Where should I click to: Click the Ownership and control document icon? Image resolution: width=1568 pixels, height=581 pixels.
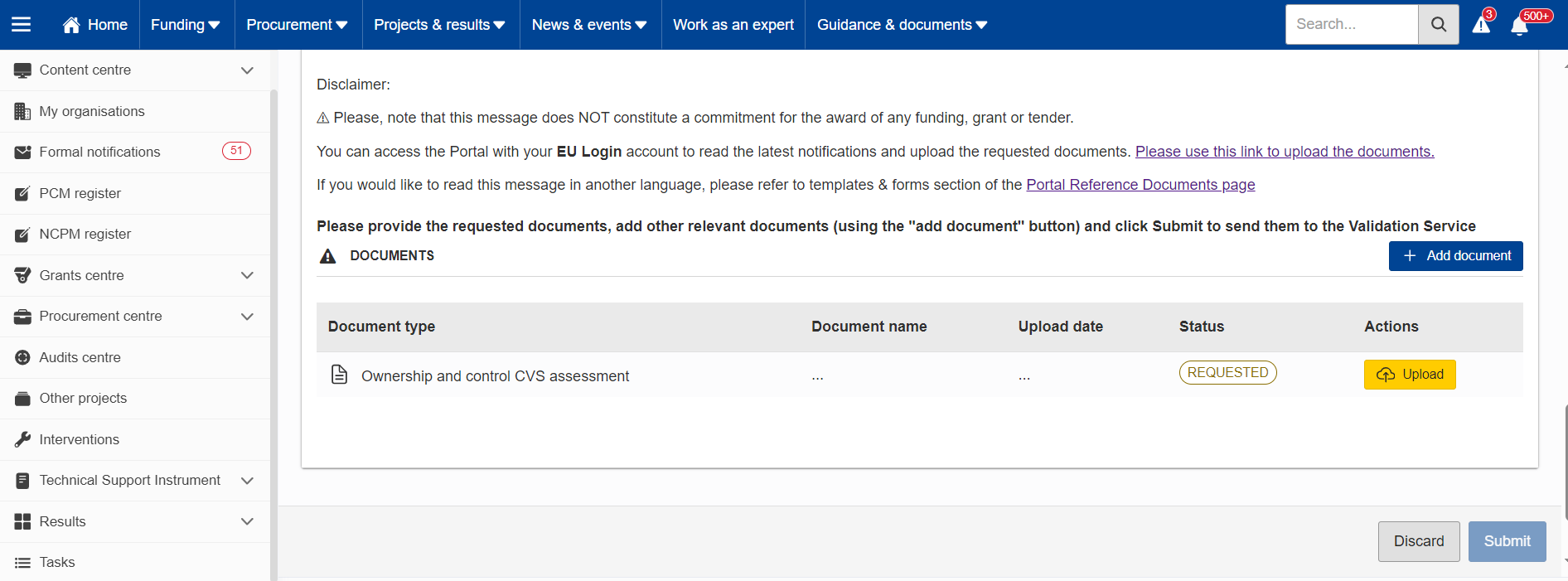(x=339, y=375)
